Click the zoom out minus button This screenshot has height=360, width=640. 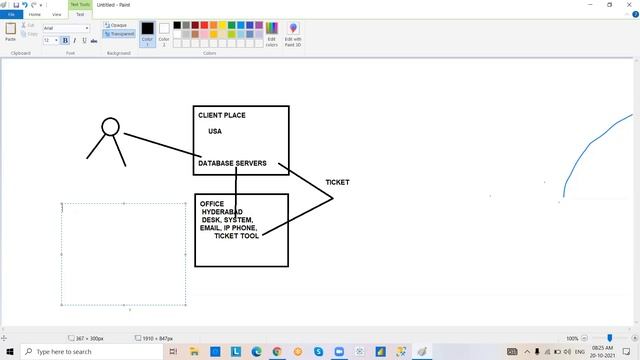coord(584,338)
